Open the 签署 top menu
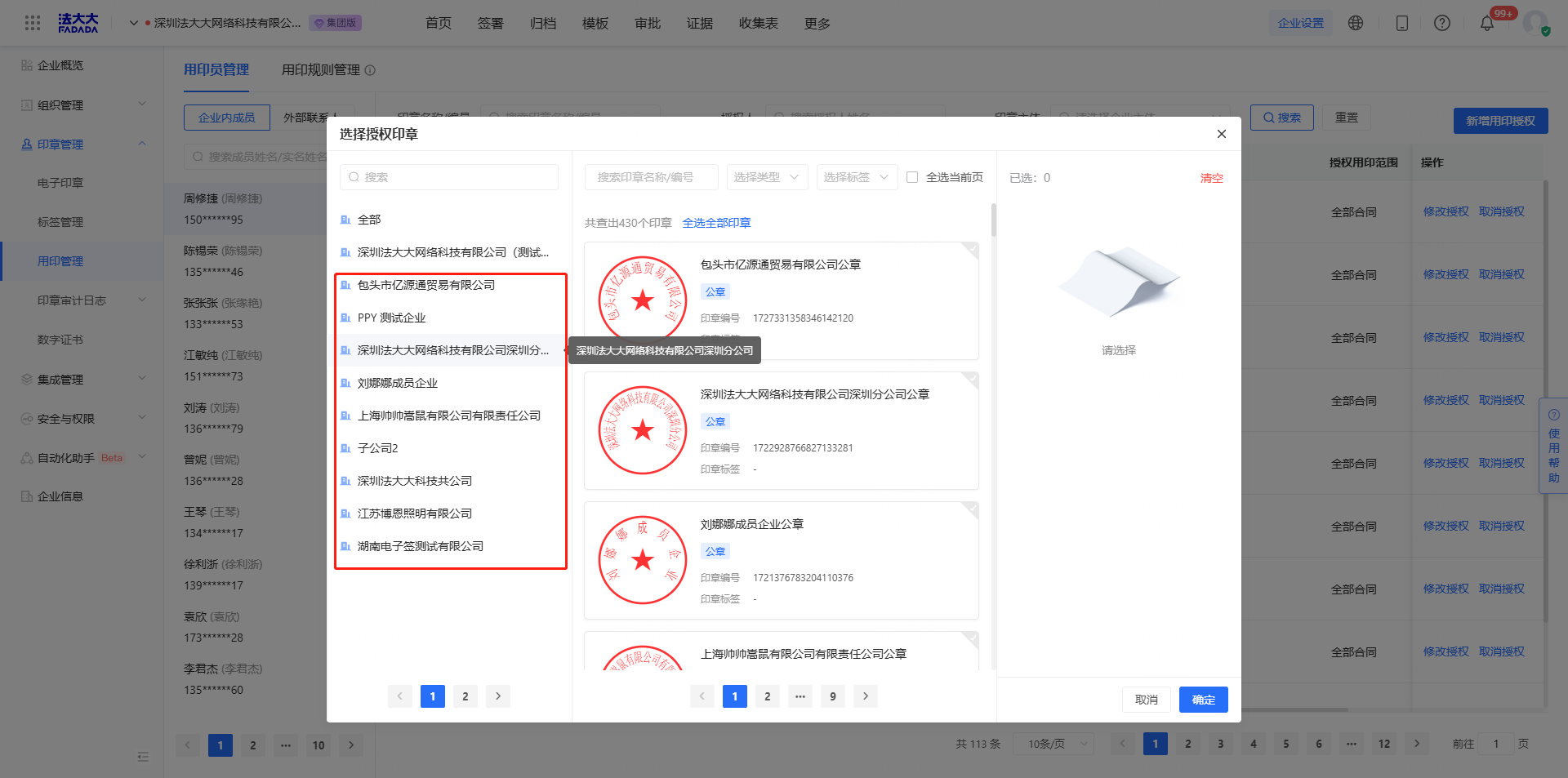The width and height of the screenshot is (1568, 778). pyautogui.click(x=491, y=23)
